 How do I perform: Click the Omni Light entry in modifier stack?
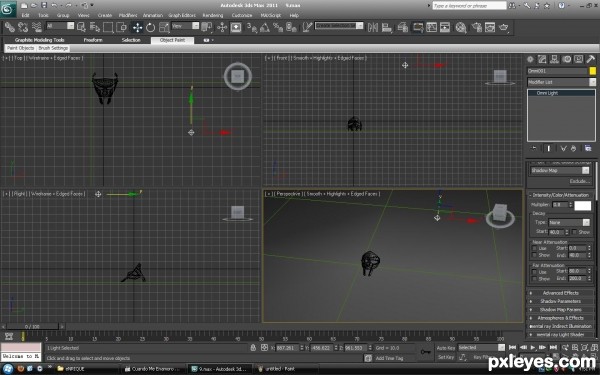pos(561,93)
